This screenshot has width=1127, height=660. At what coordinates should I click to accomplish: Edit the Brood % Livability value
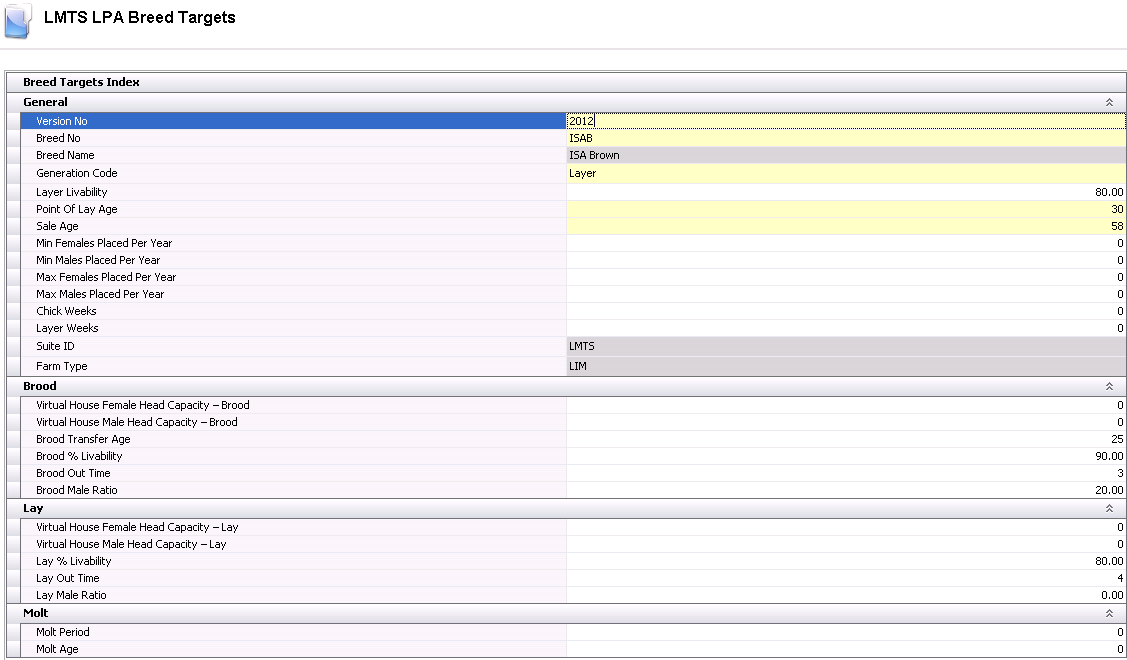845,456
